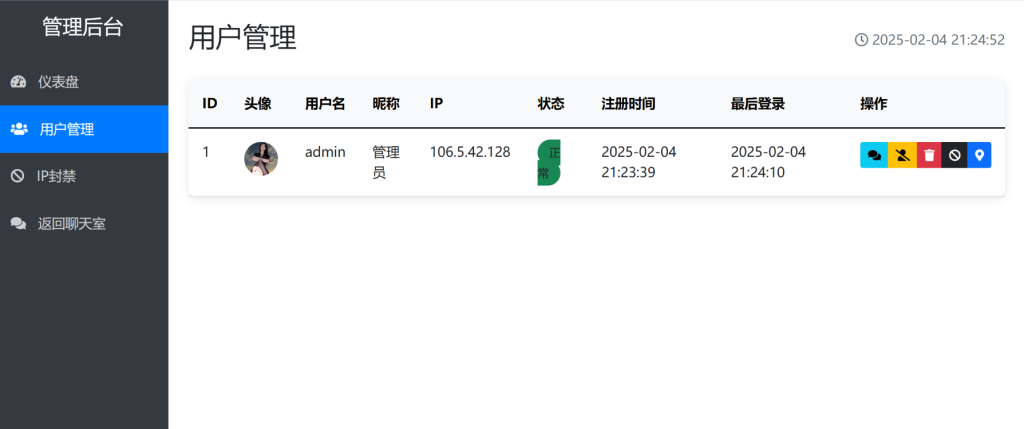Click the blue location pin icon
1024x429 pixels.
(980, 155)
